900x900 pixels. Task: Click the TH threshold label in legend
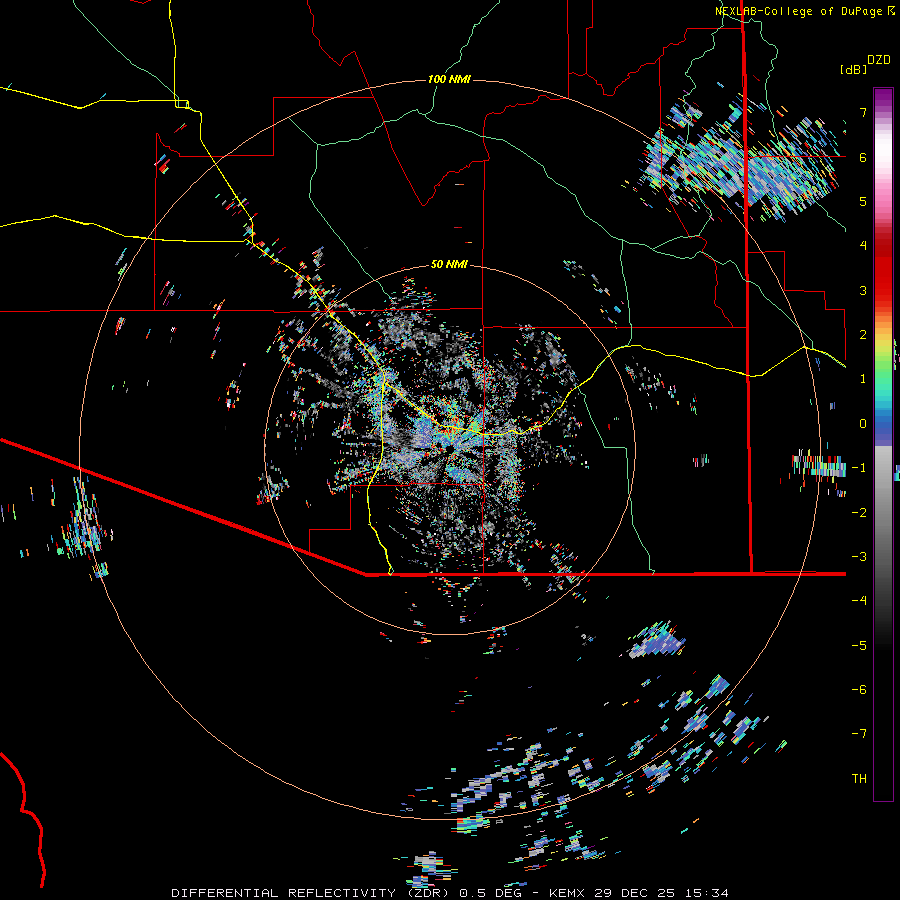click(x=859, y=778)
